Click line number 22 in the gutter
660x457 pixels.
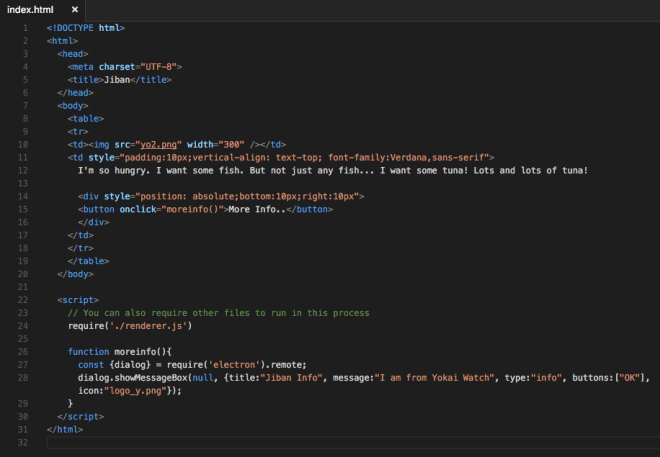(23, 300)
